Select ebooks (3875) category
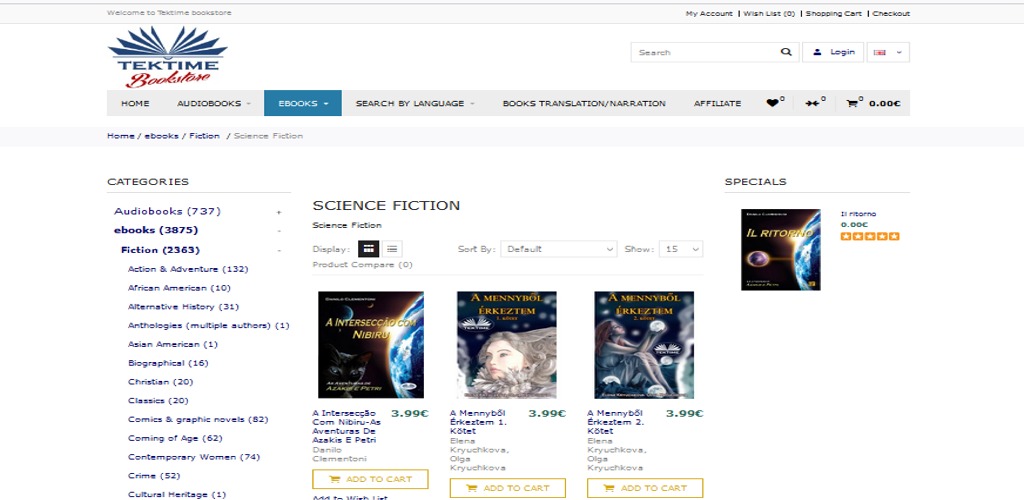Viewport: 1024px width, 500px height. [x=155, y=230]
